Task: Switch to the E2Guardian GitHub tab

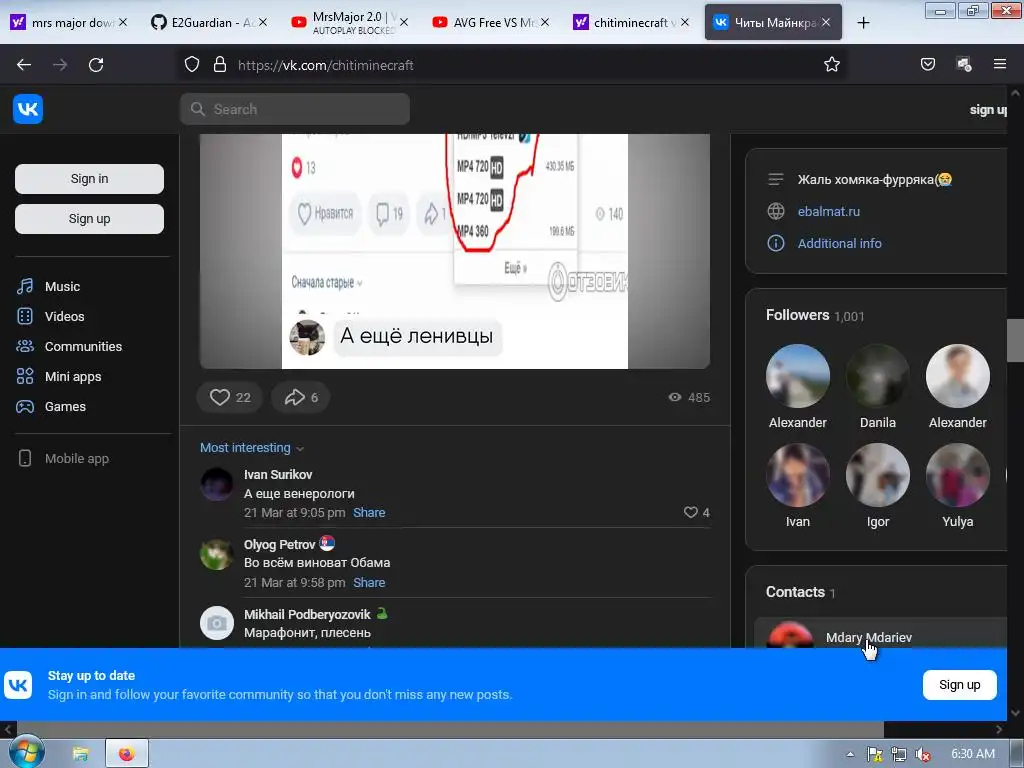Action: point(208,23)
